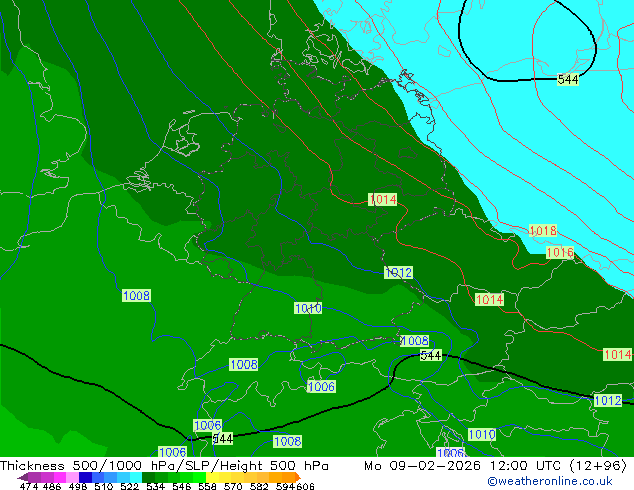Click the legend value 546

point(182,486)
